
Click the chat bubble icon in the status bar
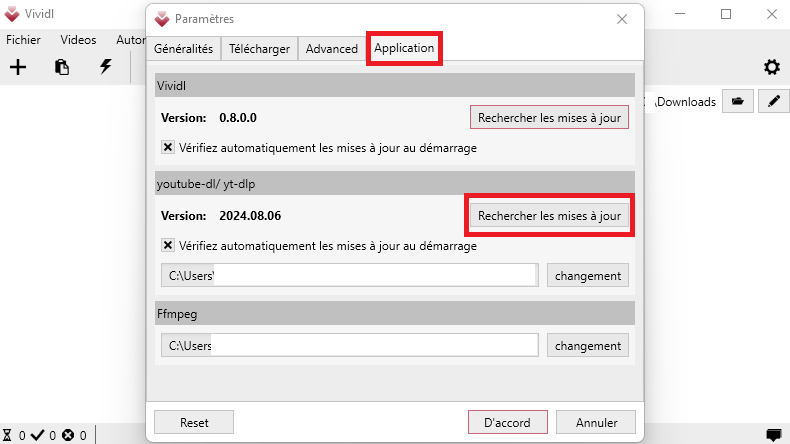[773, 434]
